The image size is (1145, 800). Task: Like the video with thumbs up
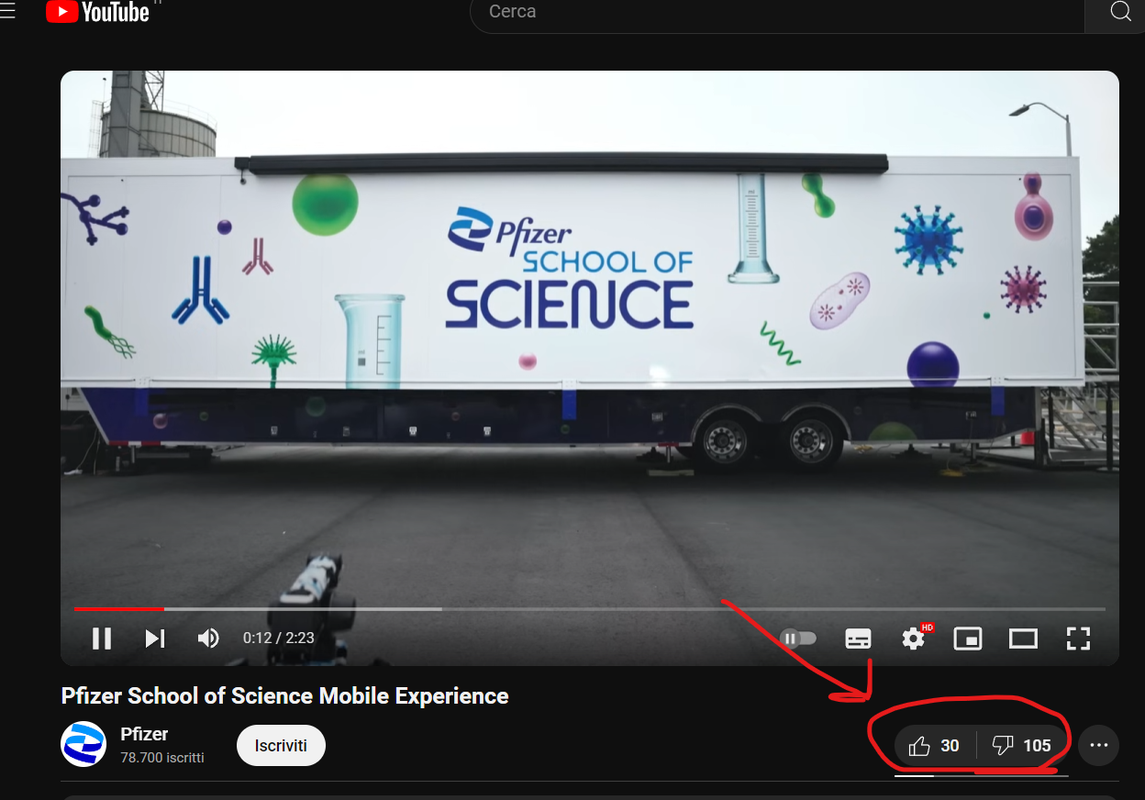tap(935, 745)
